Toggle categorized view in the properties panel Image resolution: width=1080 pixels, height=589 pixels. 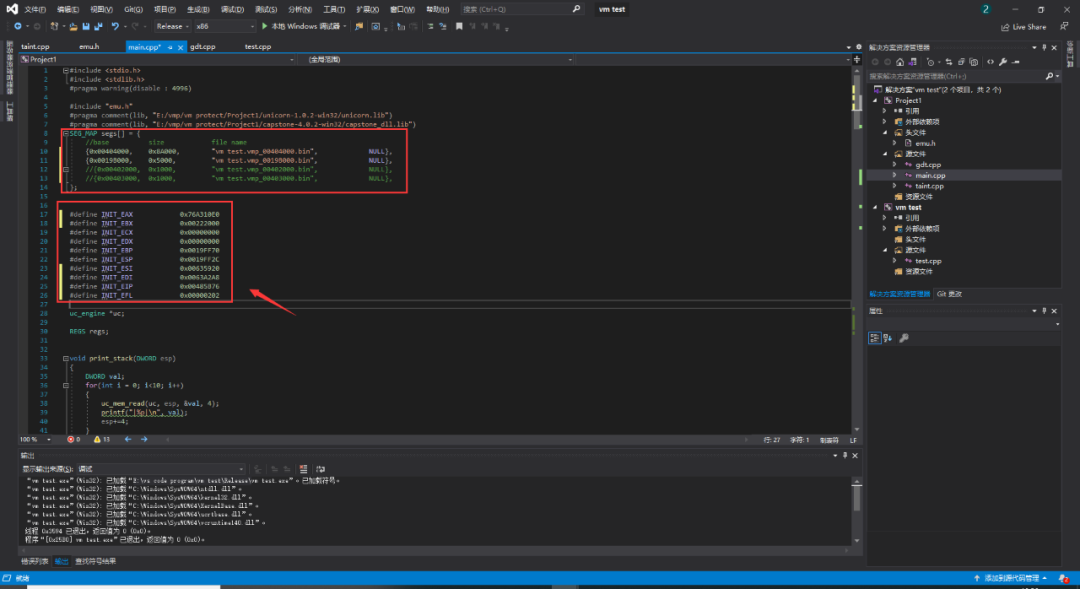tap(874, 338)
